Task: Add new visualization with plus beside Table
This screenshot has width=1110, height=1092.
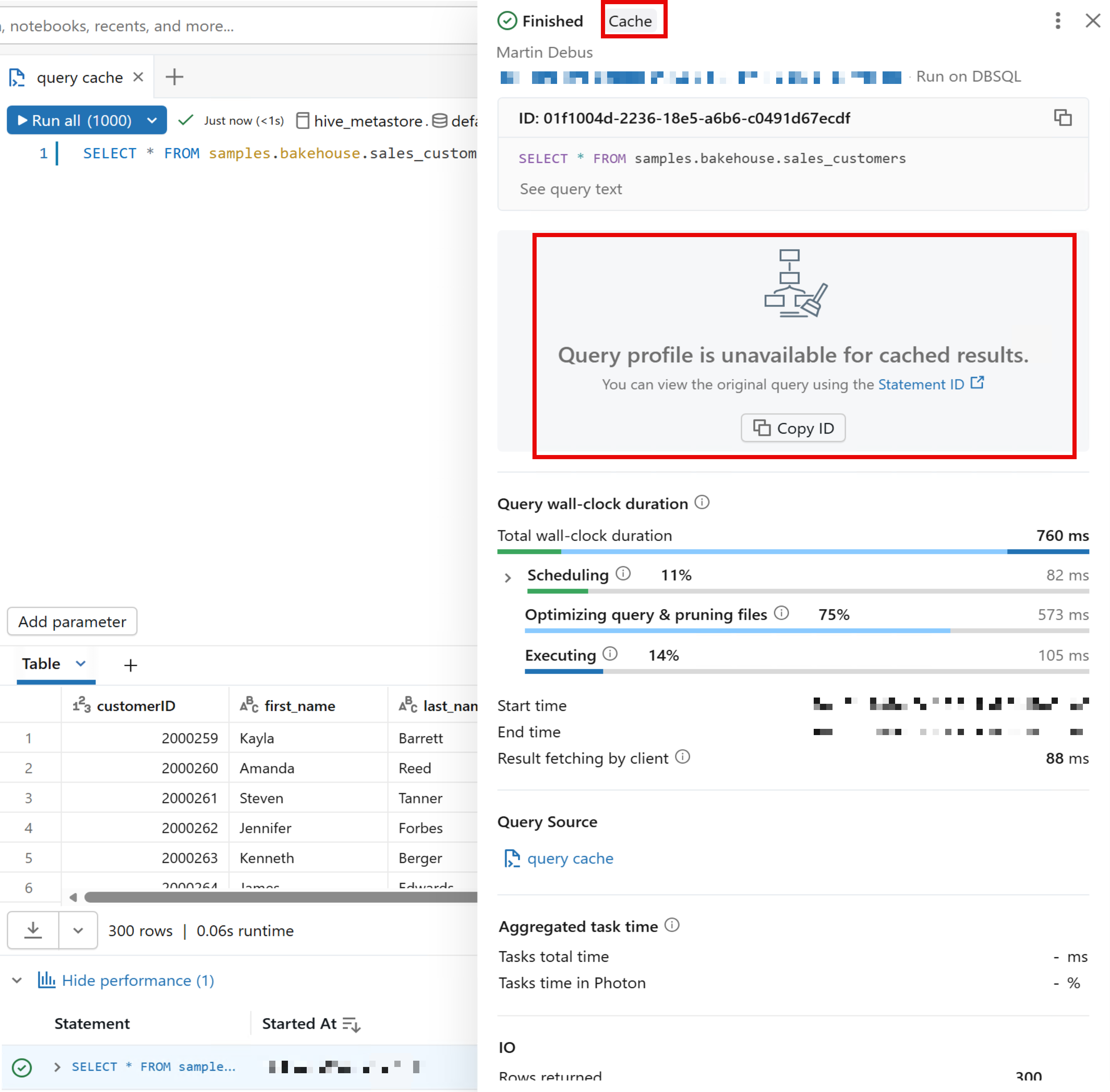Action: point(131,665)
